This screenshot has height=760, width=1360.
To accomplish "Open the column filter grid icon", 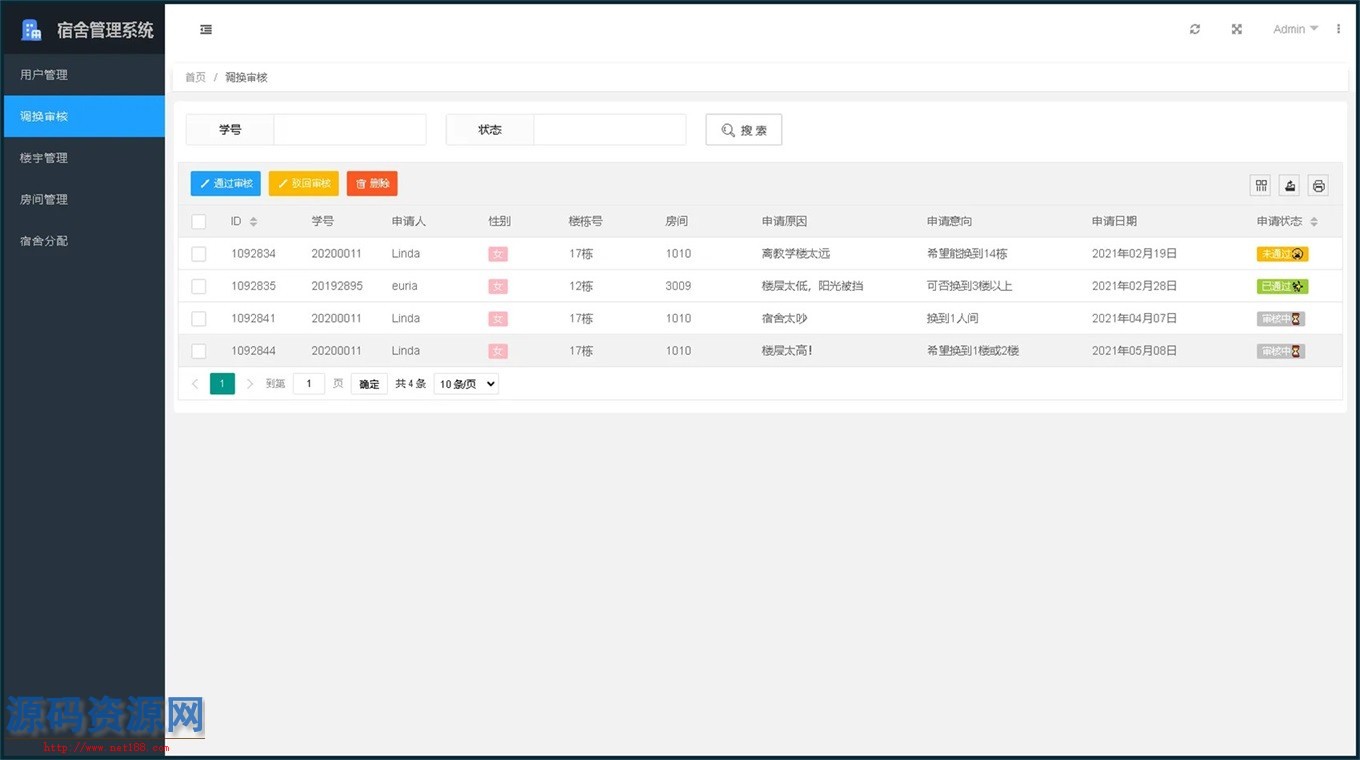I will (1261, 186).
